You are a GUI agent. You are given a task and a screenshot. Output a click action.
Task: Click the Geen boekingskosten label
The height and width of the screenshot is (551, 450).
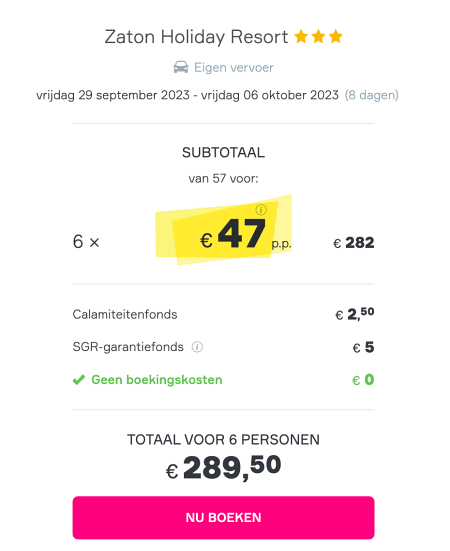(x=157, y=380)
